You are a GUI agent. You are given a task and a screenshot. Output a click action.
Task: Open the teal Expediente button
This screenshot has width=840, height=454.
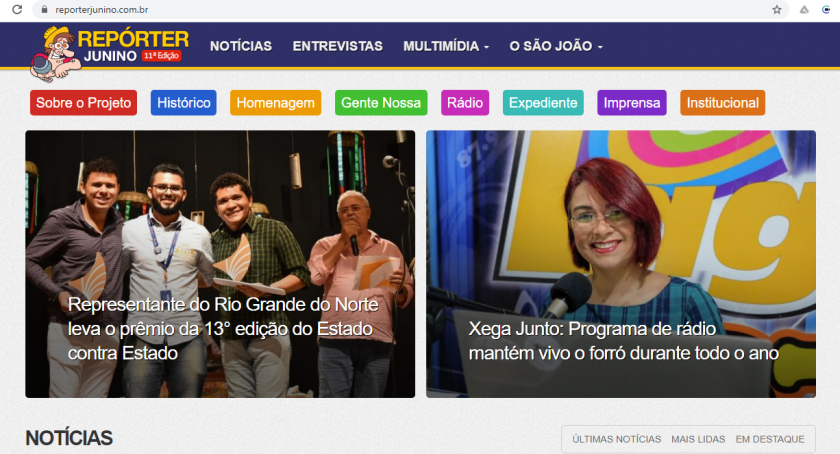pos(543,103)
